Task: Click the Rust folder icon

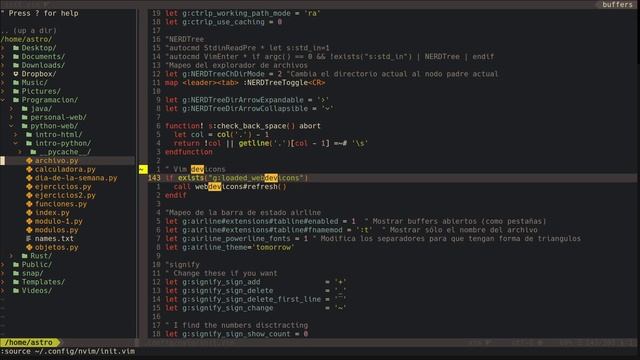Action: point(24,256)
